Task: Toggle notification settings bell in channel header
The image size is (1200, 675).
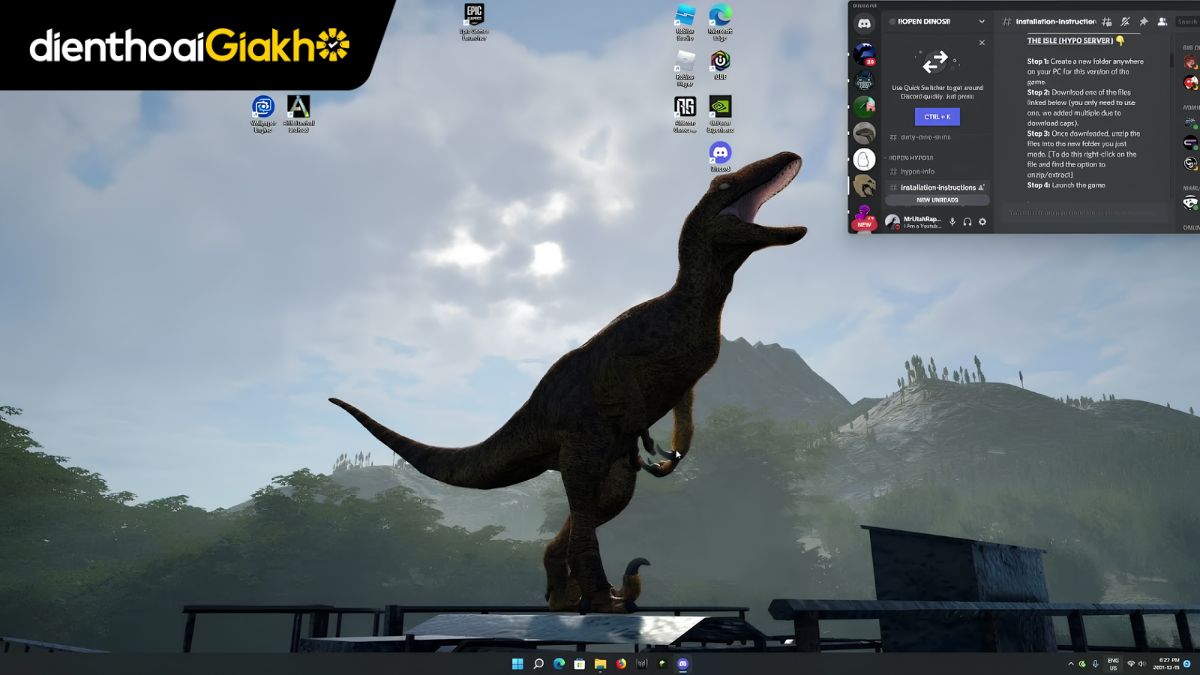Action: [x=1125, y=21]
